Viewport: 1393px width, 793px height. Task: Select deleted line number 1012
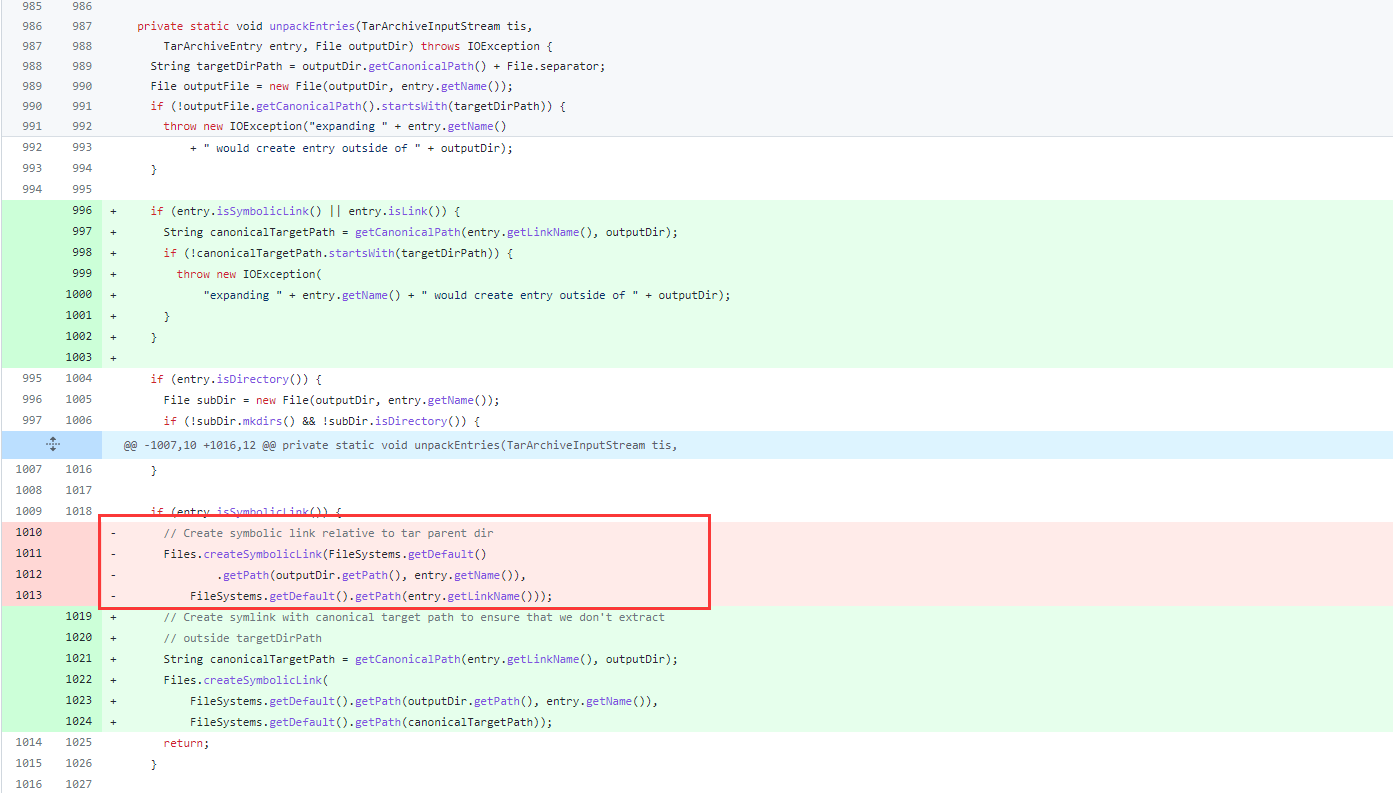tap(29, 574)
